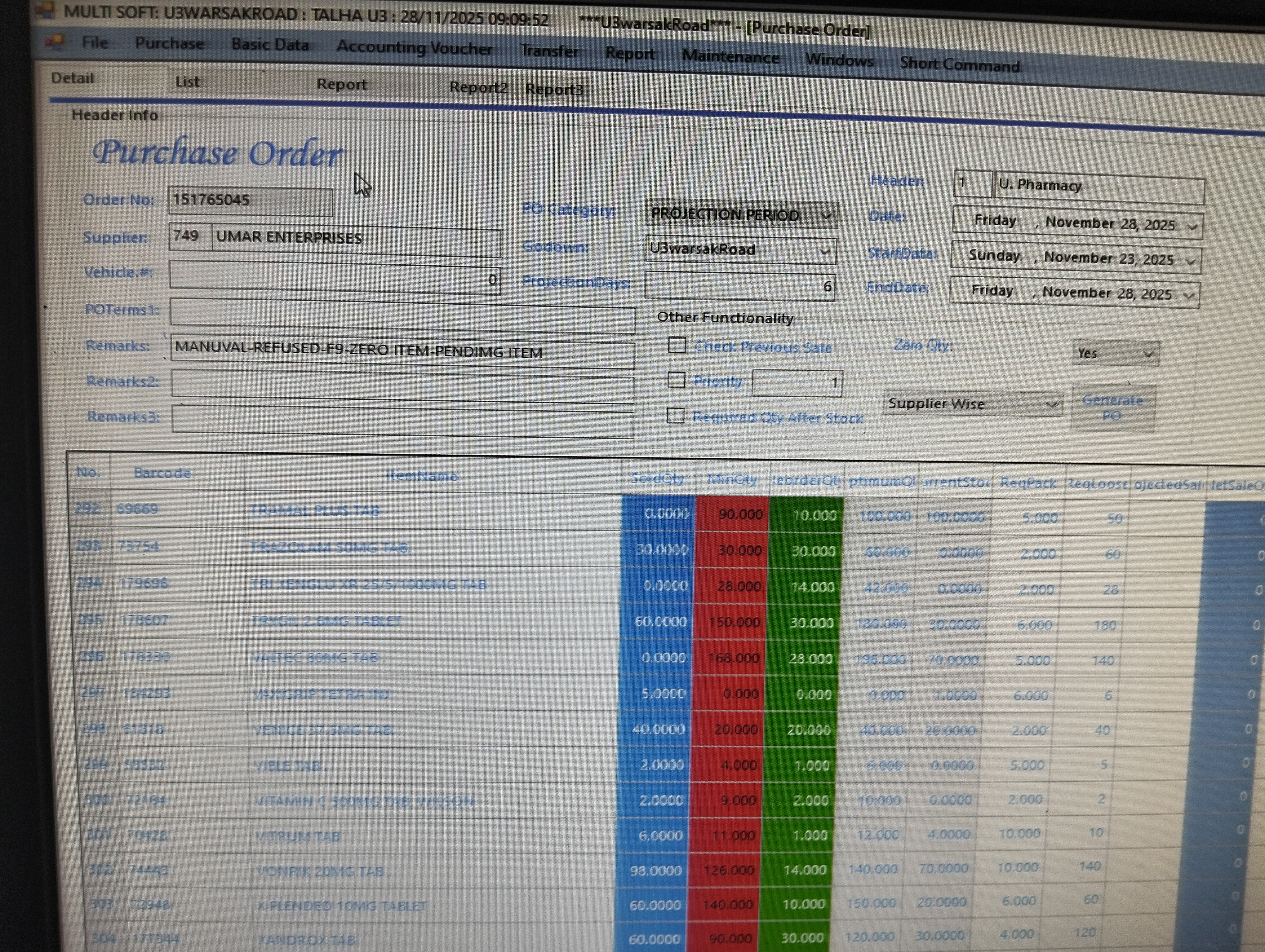Viewport: 1265px width, 952px height.
Task: Select the TRYGIL 2.6MG TABLET row
Action: pos(326,621)
